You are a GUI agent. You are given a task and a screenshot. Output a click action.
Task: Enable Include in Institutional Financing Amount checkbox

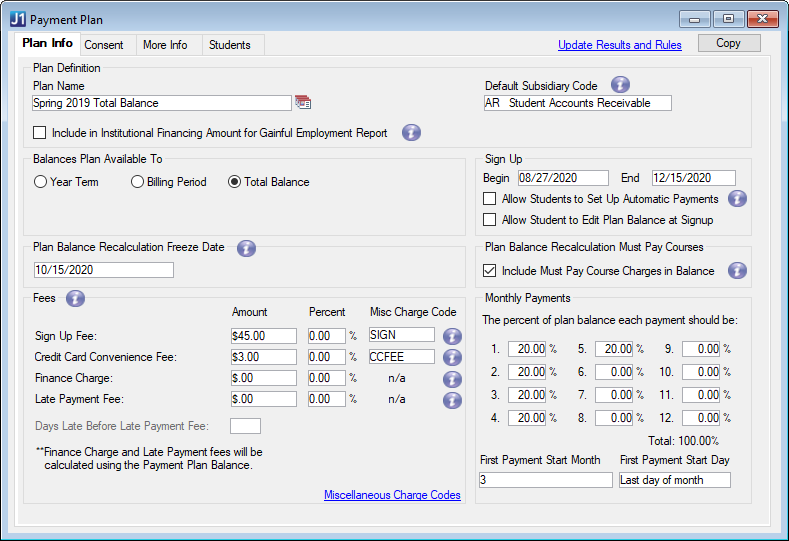coord(40,132)
